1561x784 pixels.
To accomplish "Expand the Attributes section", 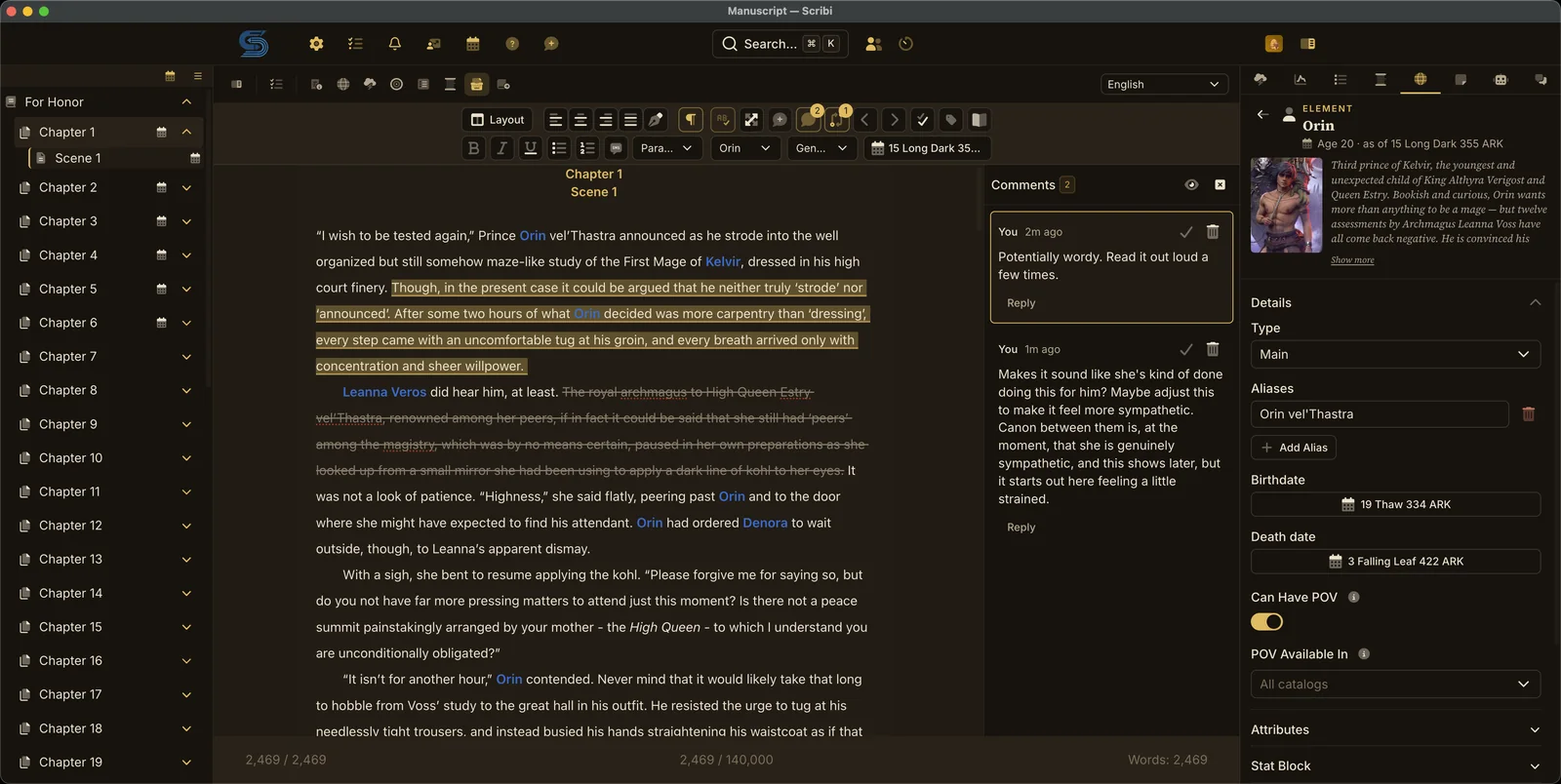I will [x=1395, y=729].
